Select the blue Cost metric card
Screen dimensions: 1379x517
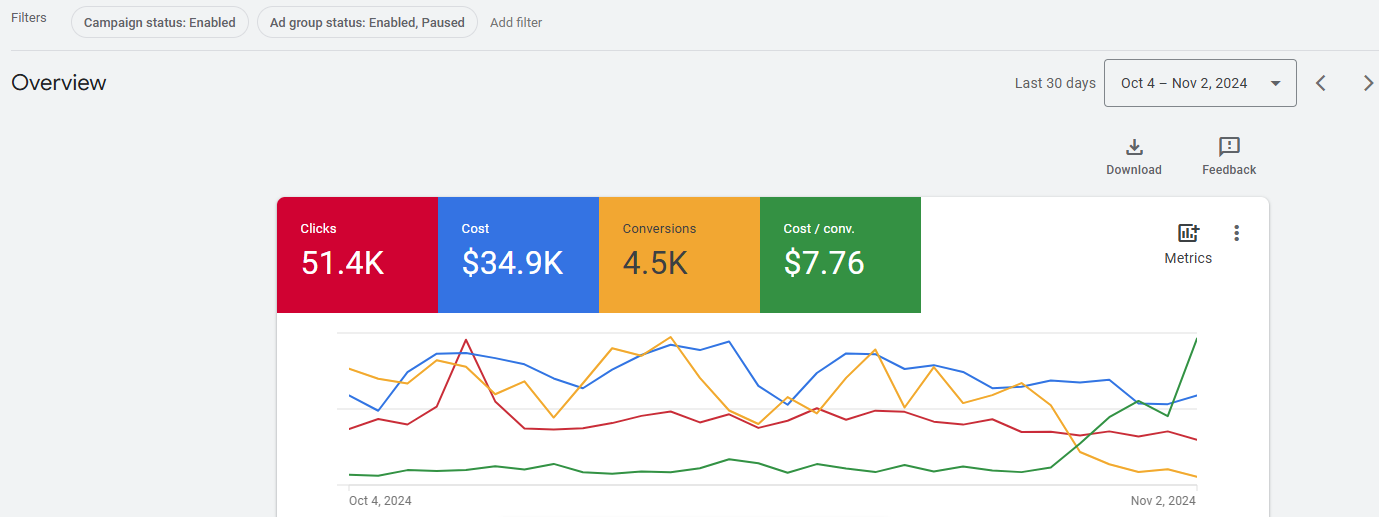click(x=518, y=255)
